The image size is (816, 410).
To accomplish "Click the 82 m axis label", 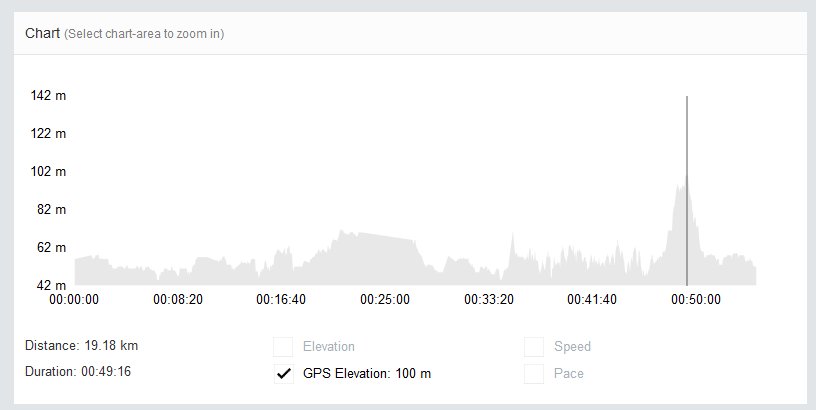I will 52,209.
